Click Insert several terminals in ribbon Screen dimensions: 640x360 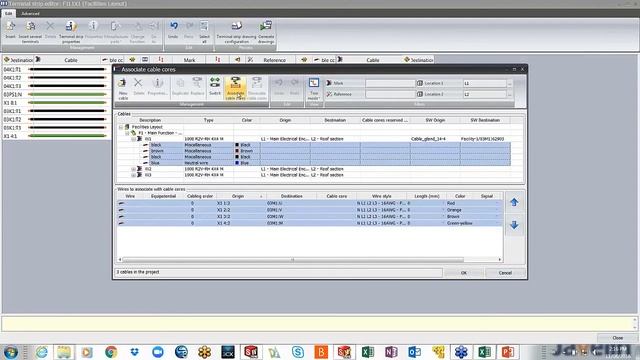coord(30,32)
